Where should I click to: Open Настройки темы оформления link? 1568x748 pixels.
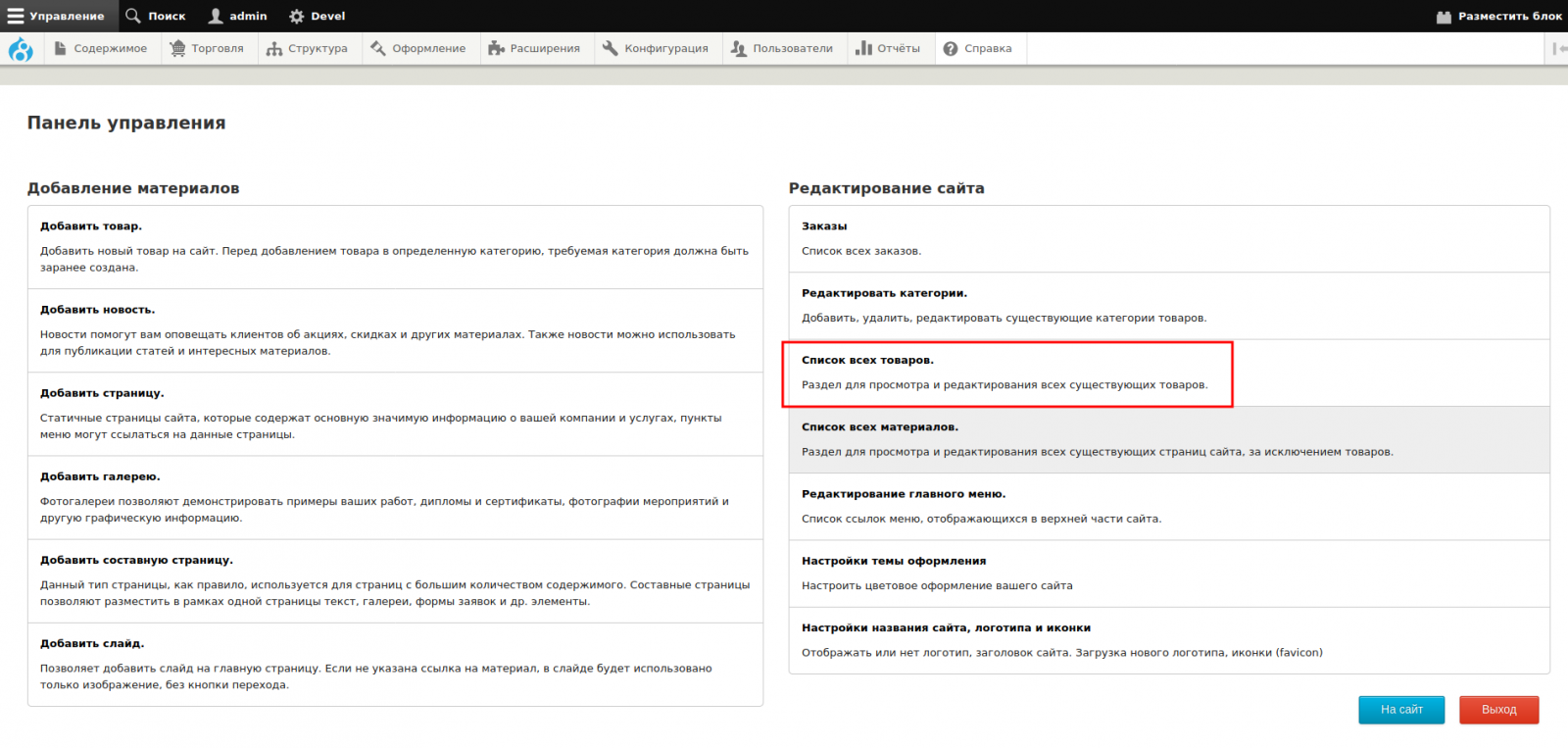894,561
